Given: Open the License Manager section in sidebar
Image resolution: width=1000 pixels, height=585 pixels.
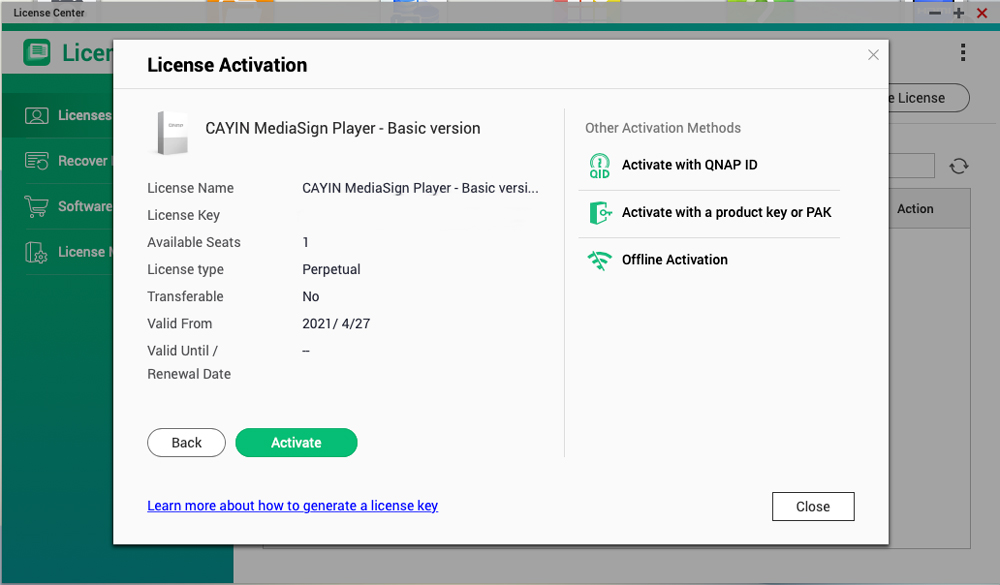Looking at the screenshot, I should 59,252.
